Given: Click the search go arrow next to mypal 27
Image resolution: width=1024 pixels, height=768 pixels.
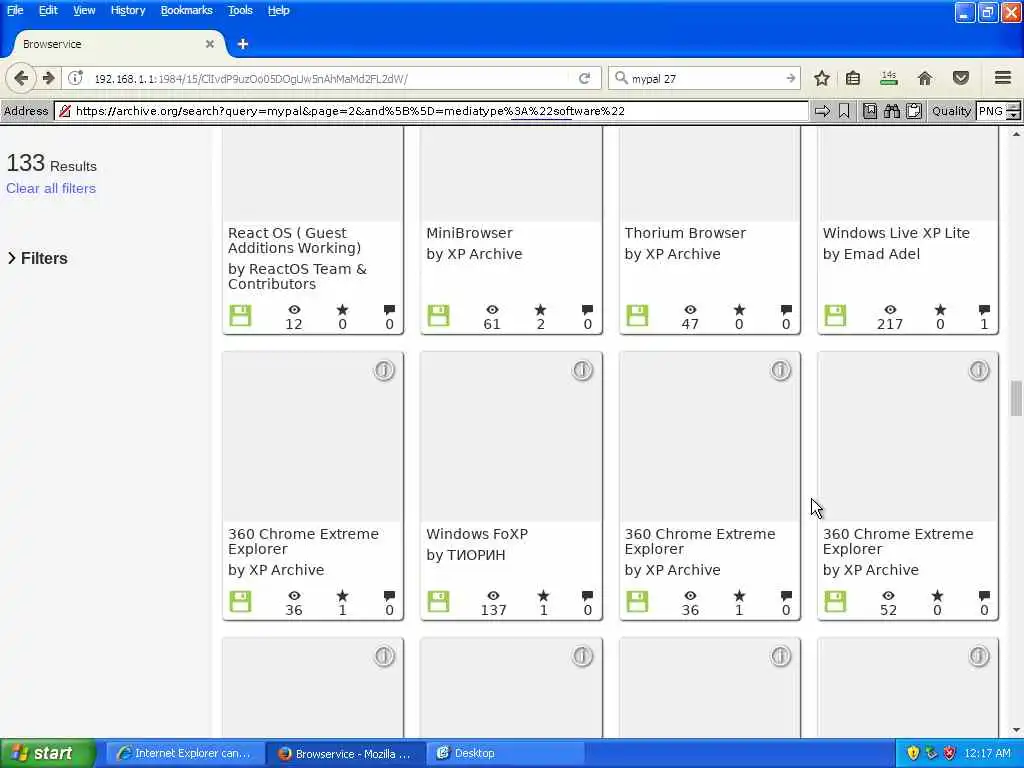Looking at the screenshot, I should click(x=790, y=78).
